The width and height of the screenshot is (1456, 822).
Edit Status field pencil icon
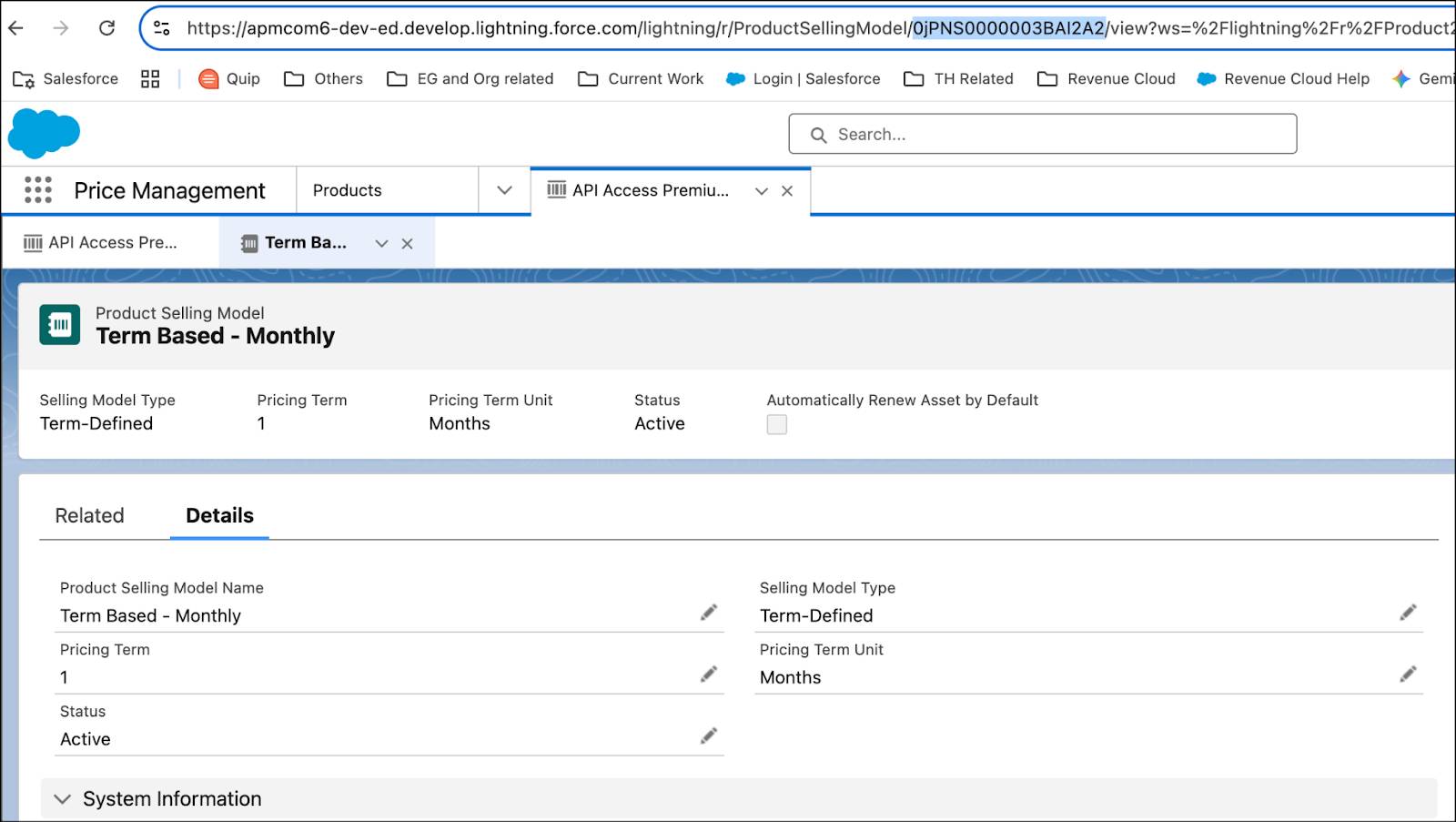pos(709,736)
